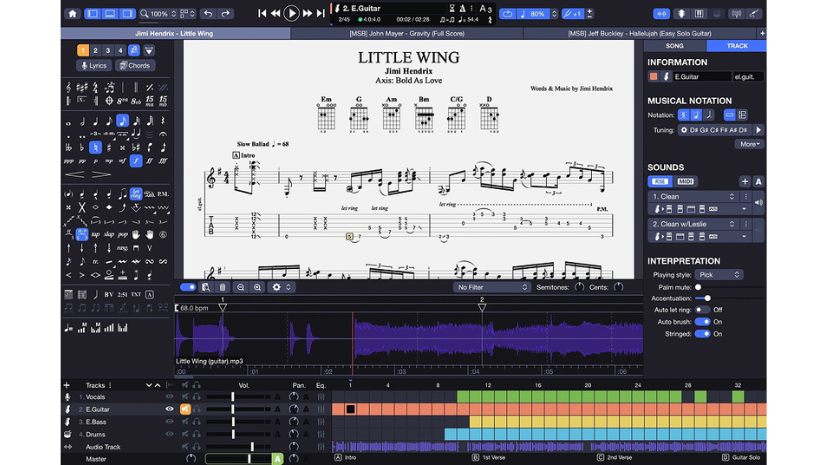Click the trash icon in audio toolbar
827x465 pixels.
point(222,287)
